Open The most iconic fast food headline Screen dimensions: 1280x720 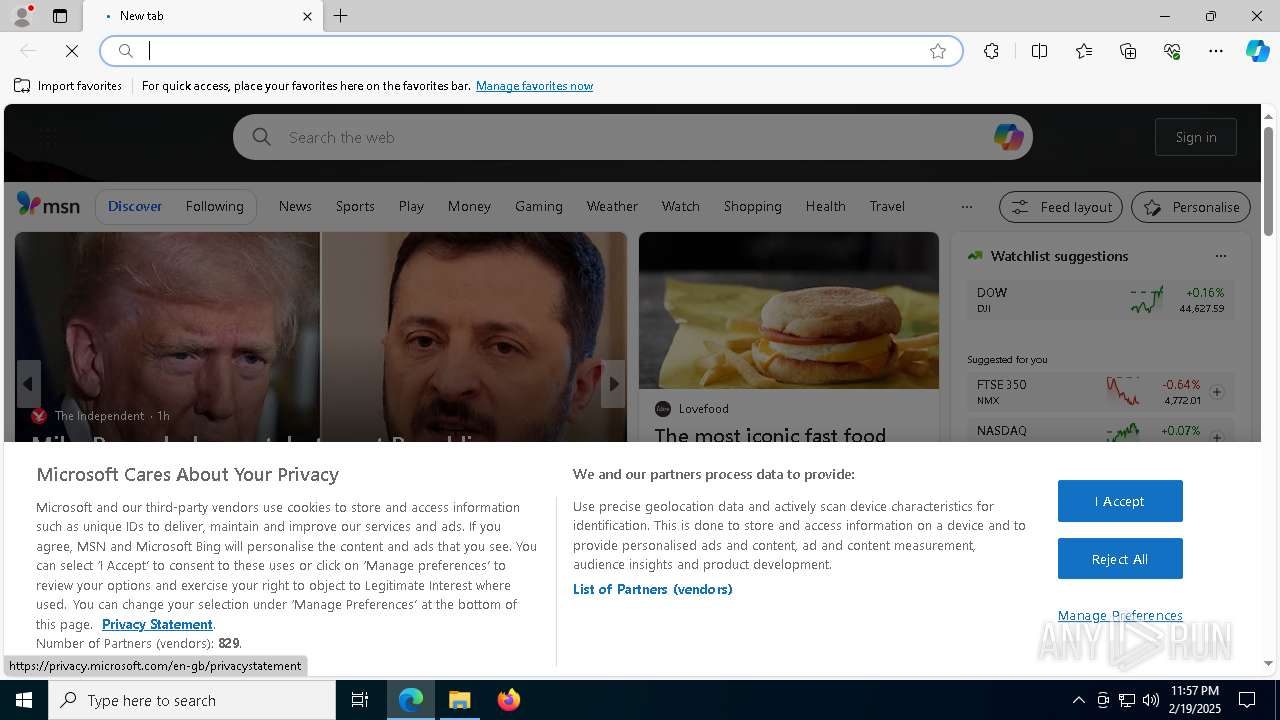pyautogui.click(x=770, y=434)
